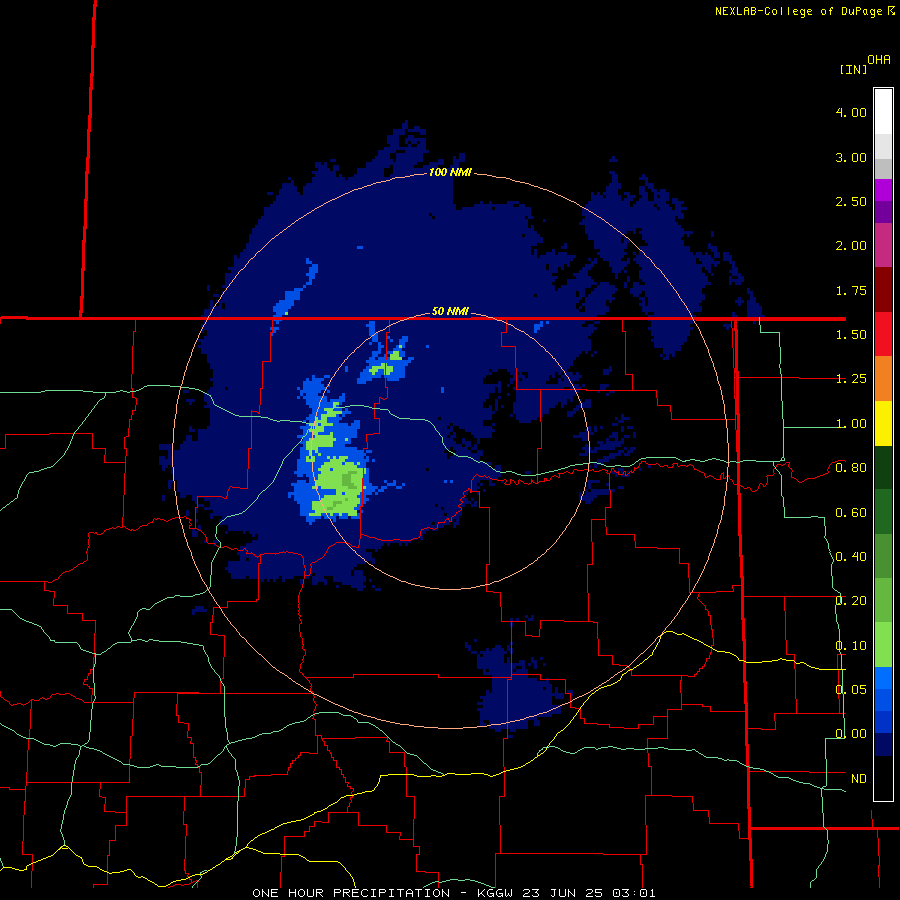Pick the black ND legend swatch
The height and width of the screenshot is (900, 900).
pyautogui.click(x=883, y=778)
